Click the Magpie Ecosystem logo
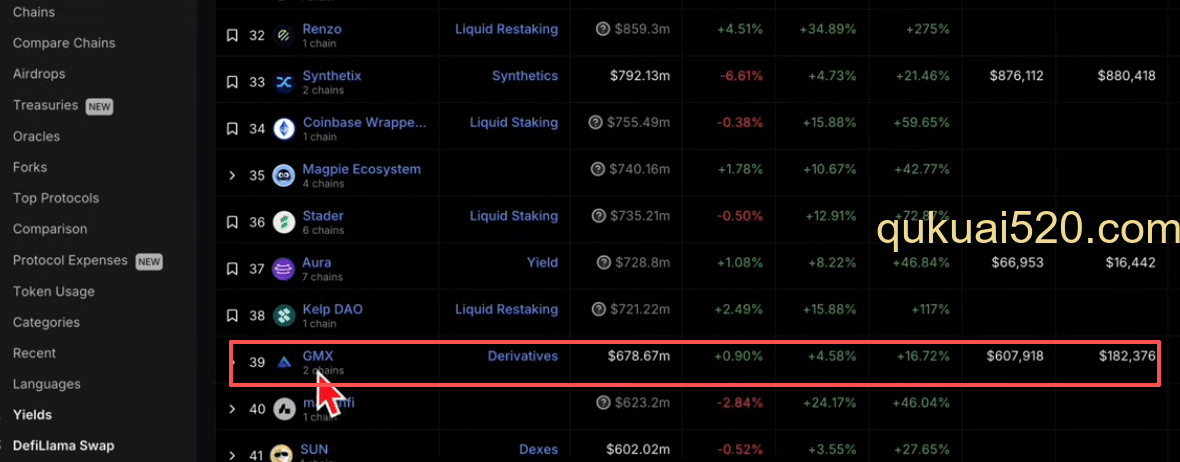1180x462 pixels. 284,175
